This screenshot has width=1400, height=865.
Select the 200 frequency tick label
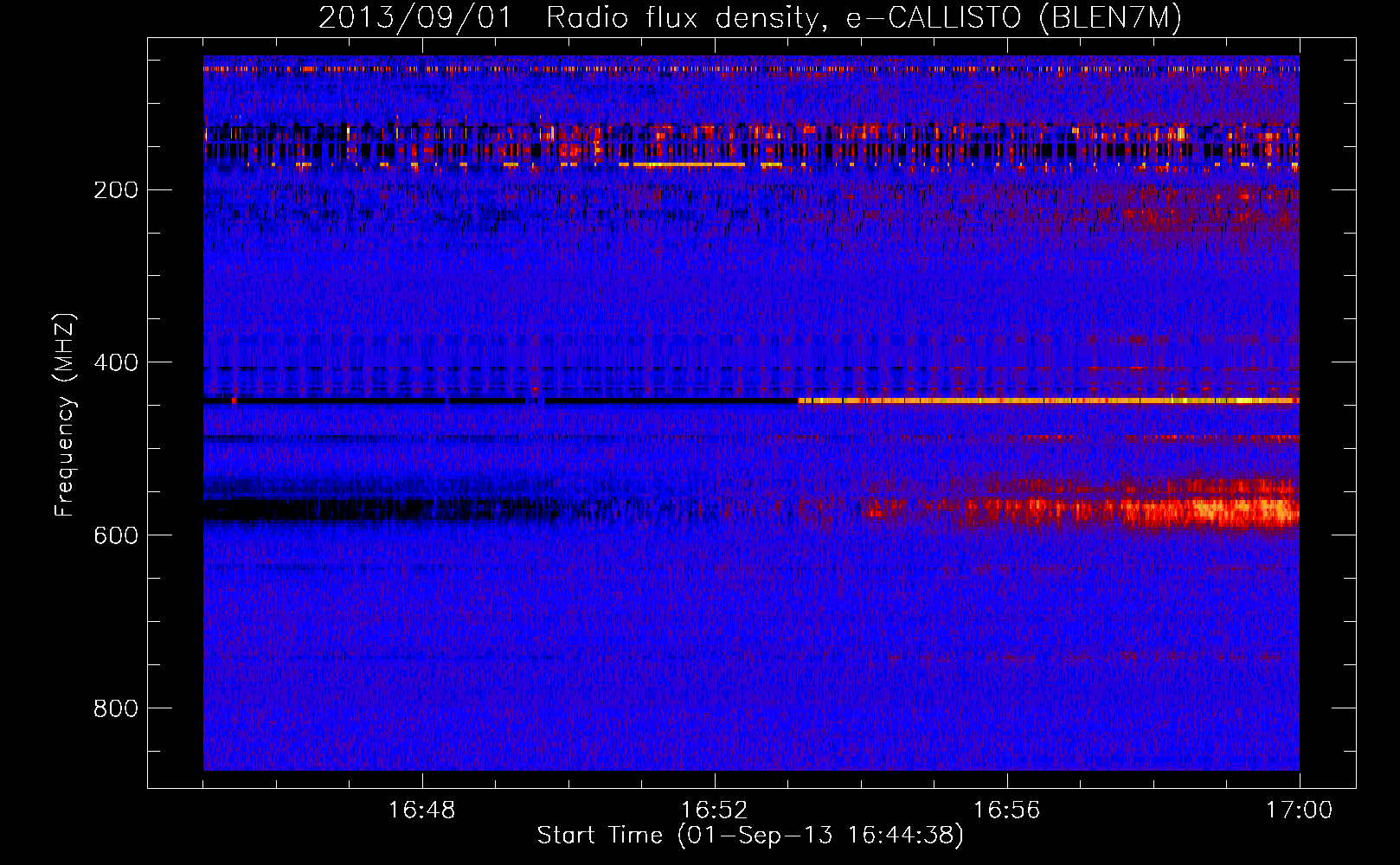point(116,189)
